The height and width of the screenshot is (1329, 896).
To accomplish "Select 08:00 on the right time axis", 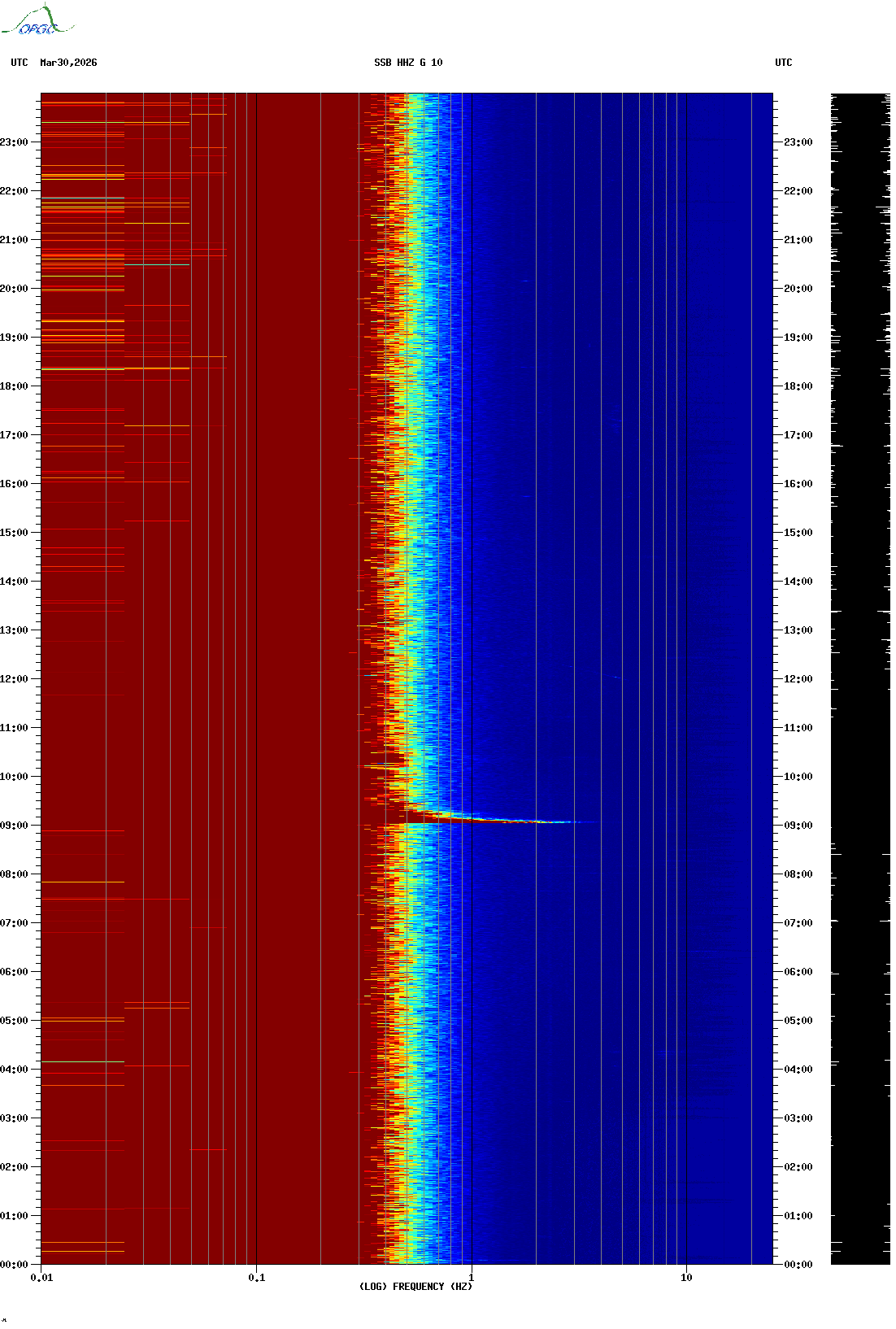I will coord(798,874).
